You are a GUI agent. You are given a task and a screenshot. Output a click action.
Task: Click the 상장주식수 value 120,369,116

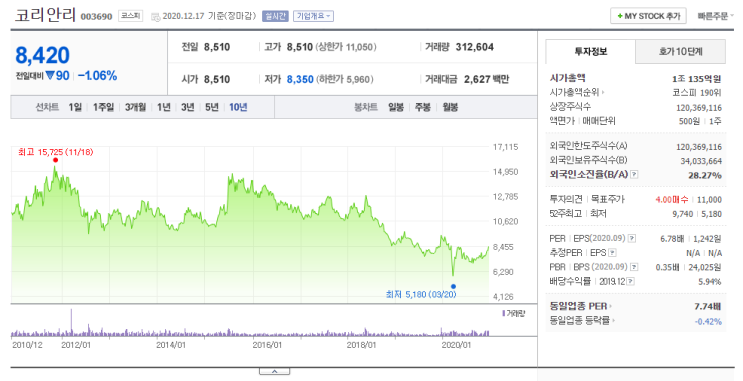coord(699,108)
